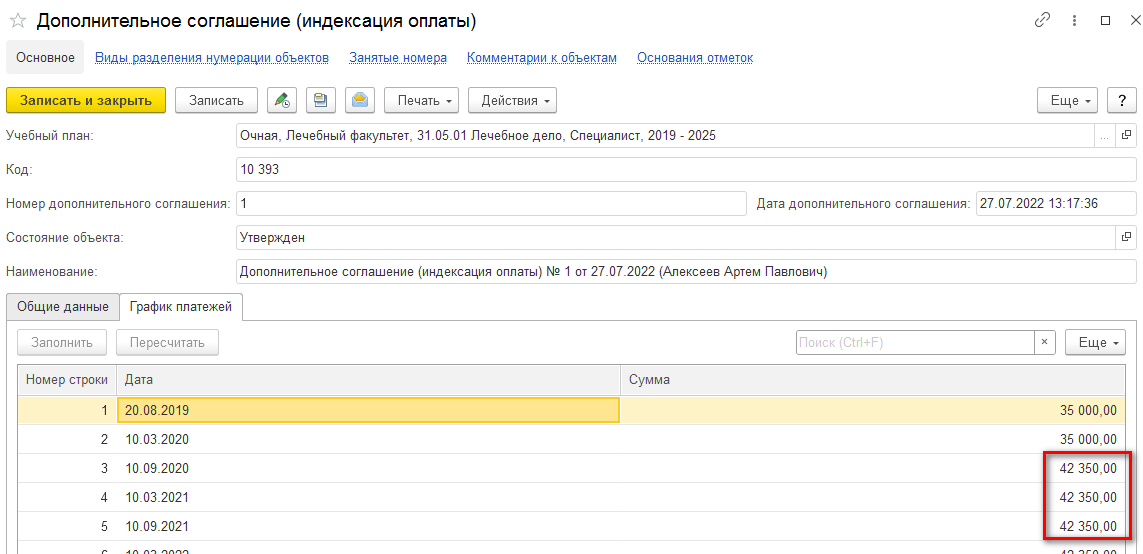The width and height of the screenshot is (1143, 554).
Task: Select row number 4 cell
Action: click(67, 497)
